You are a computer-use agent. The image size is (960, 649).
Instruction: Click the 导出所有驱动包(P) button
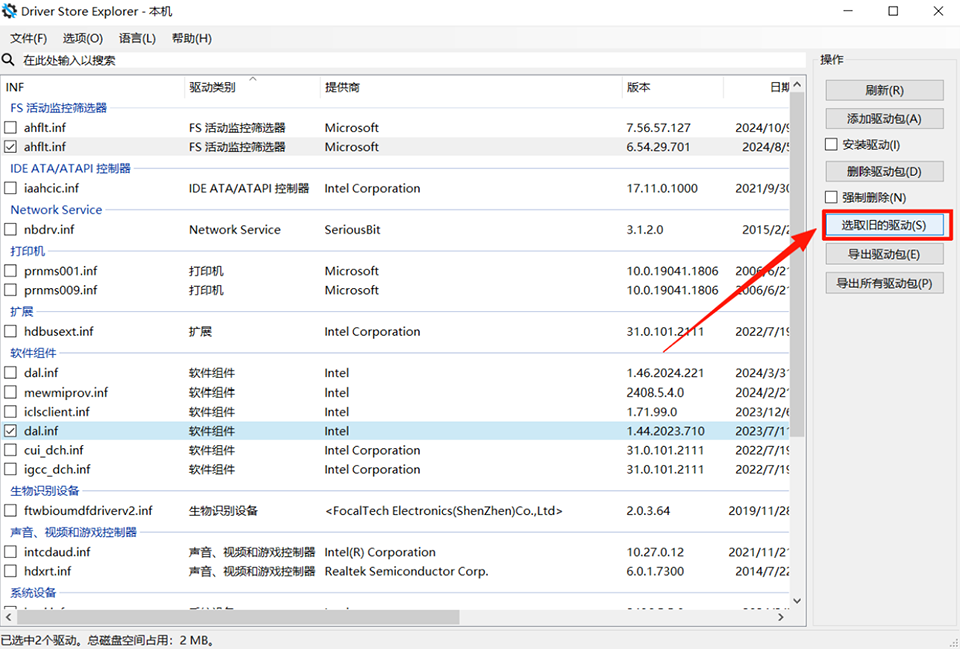click(x=884, y=283)
